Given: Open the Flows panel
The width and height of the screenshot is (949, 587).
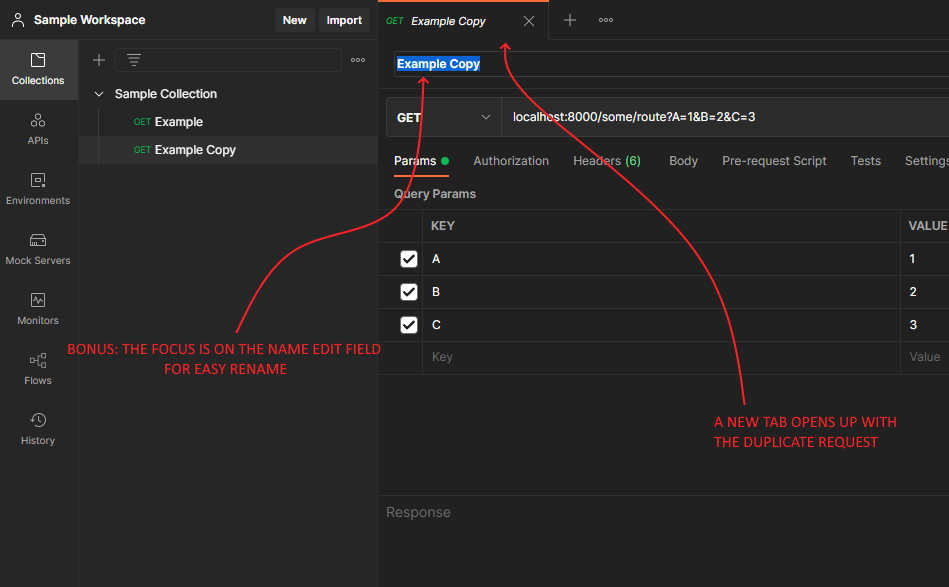Looking at the screenshot, I should click(38, 370).
